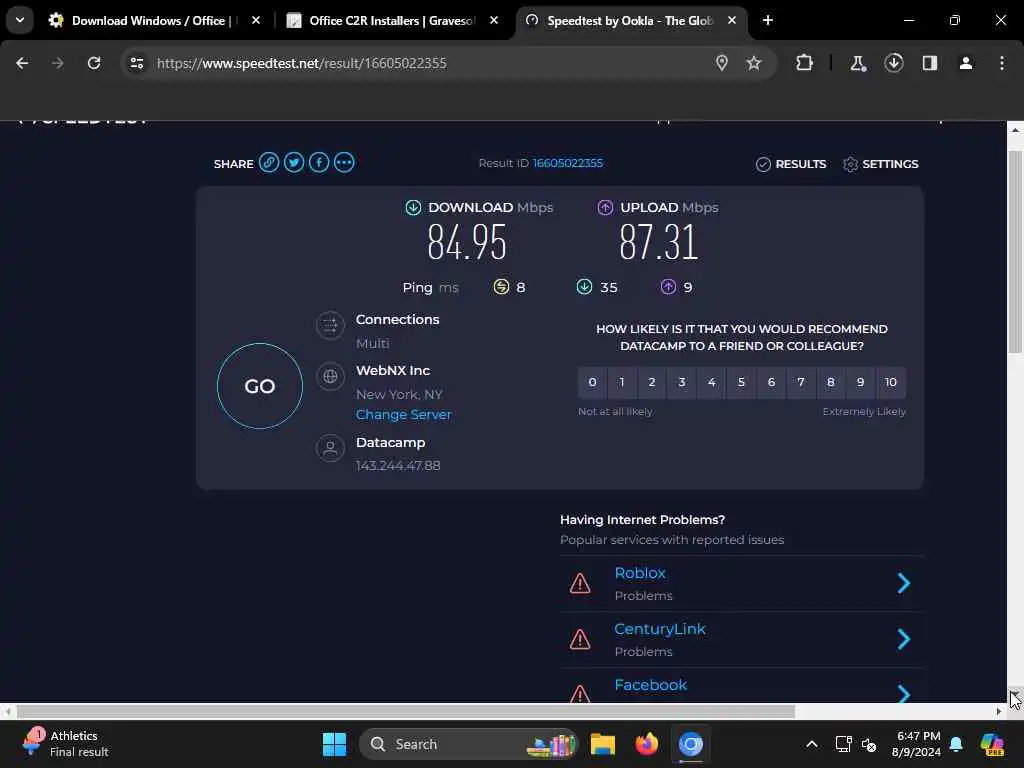Select the Speedtest by Ookla tab
This screenshot has width=1024, height=768.
[x=631, y=21]
